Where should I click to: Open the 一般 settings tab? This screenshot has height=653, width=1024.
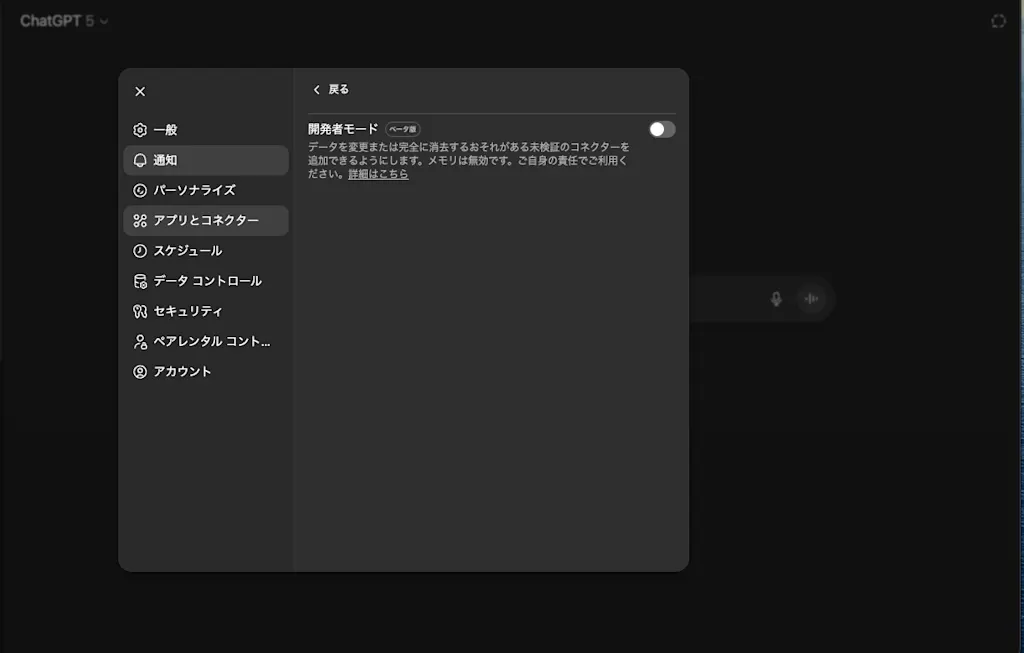tap(206, 130)
